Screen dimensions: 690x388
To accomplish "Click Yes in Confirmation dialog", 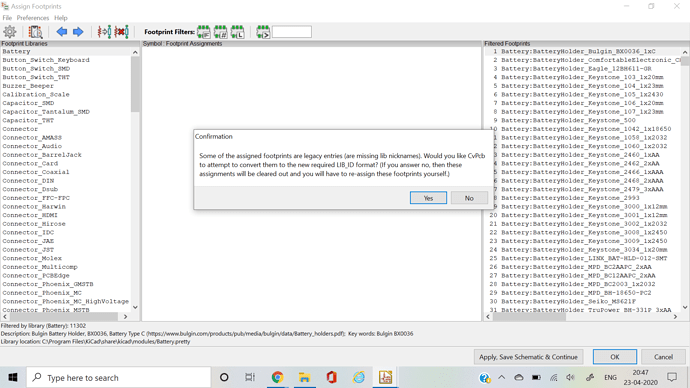I will [428, 198].
